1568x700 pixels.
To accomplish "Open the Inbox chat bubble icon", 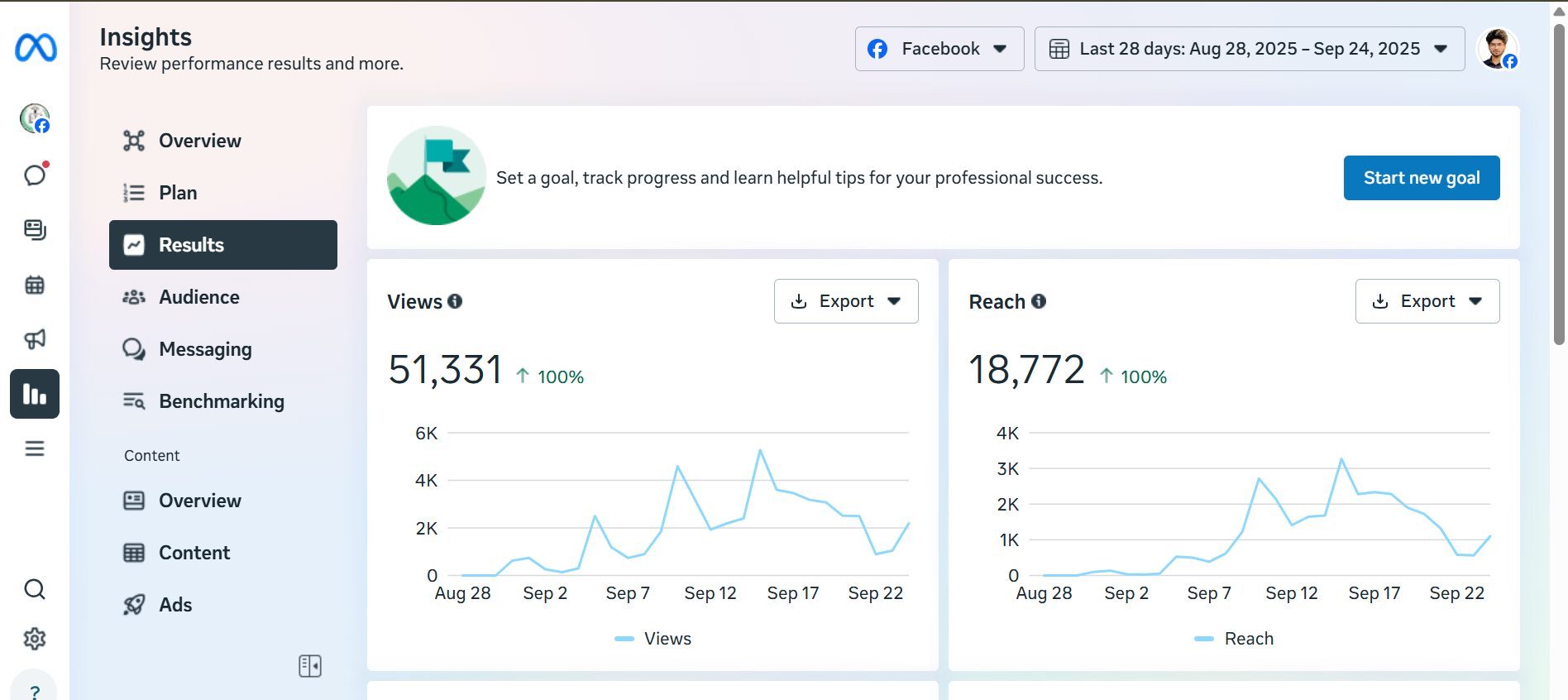I will tap(35, 175).
